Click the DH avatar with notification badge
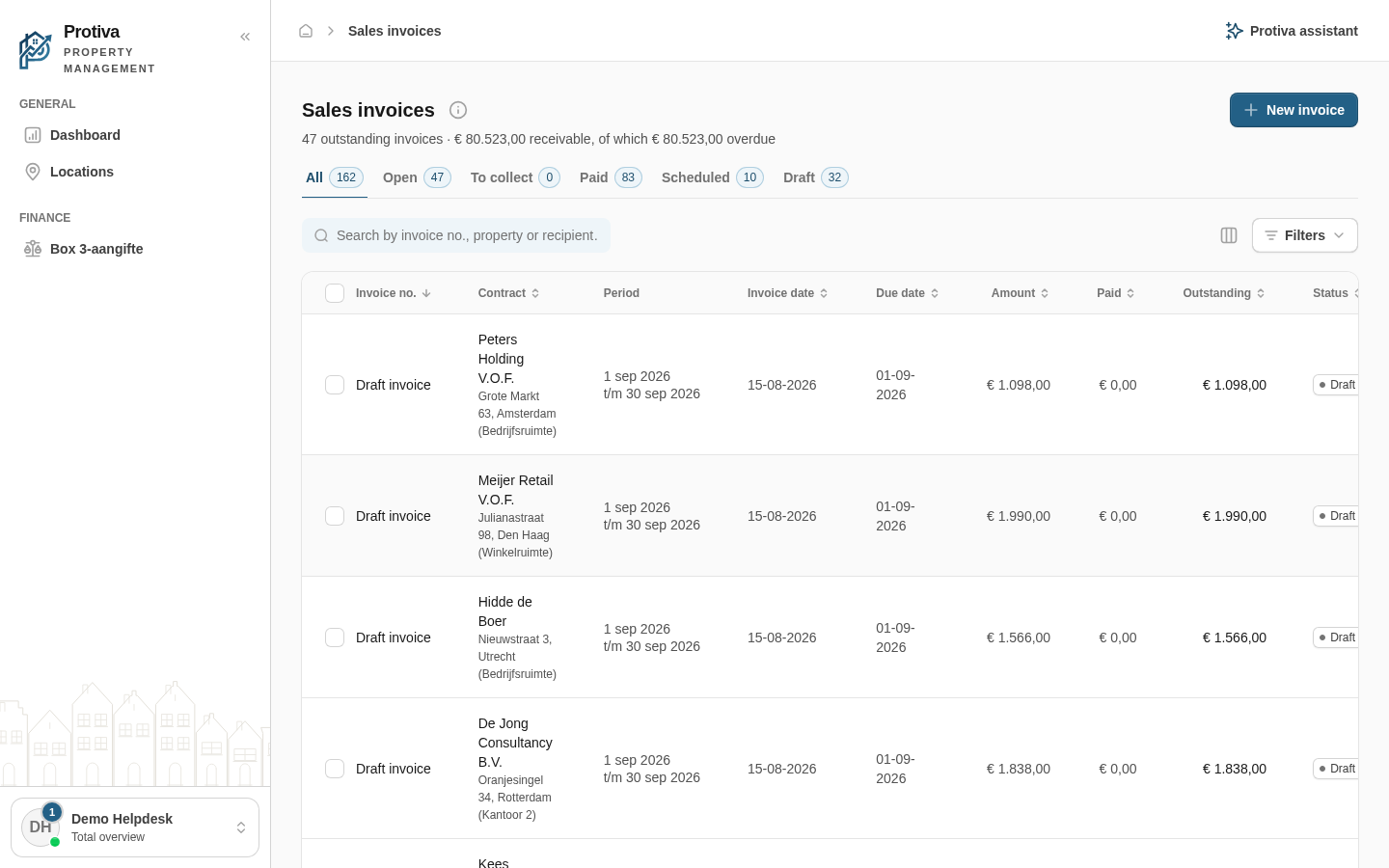This screenshot has width=1389, height=868. (x=41, y=827)
